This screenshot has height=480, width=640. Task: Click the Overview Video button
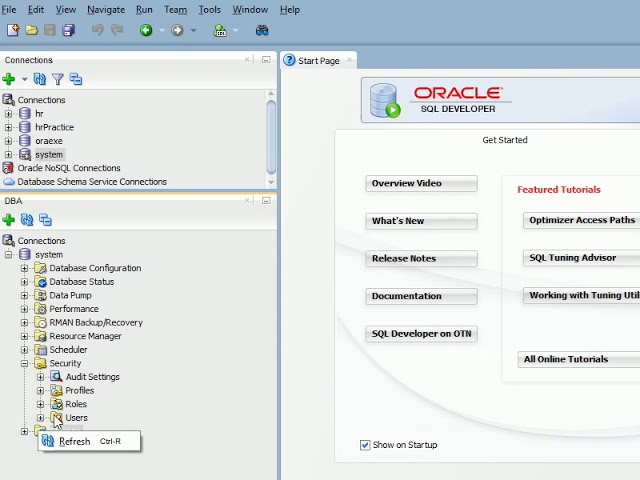tap(421, 183)
